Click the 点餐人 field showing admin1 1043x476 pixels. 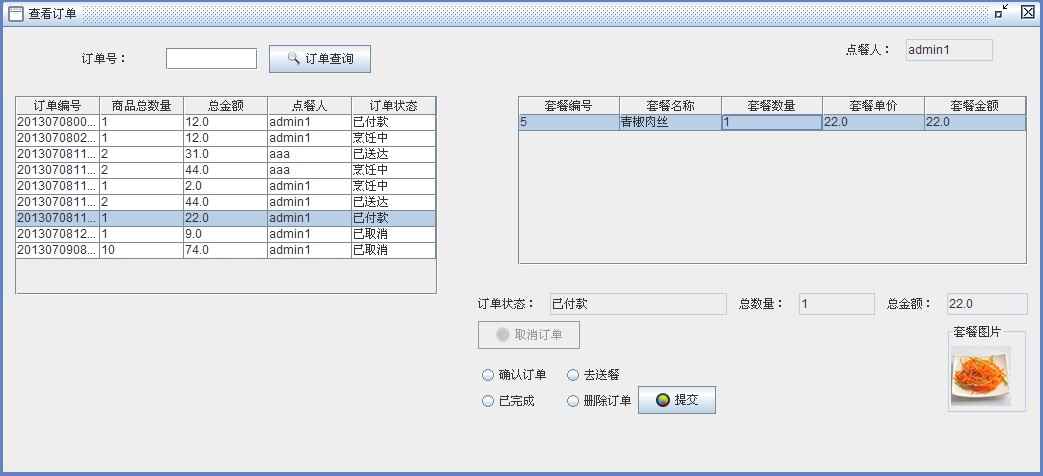(x=949, y=50)
